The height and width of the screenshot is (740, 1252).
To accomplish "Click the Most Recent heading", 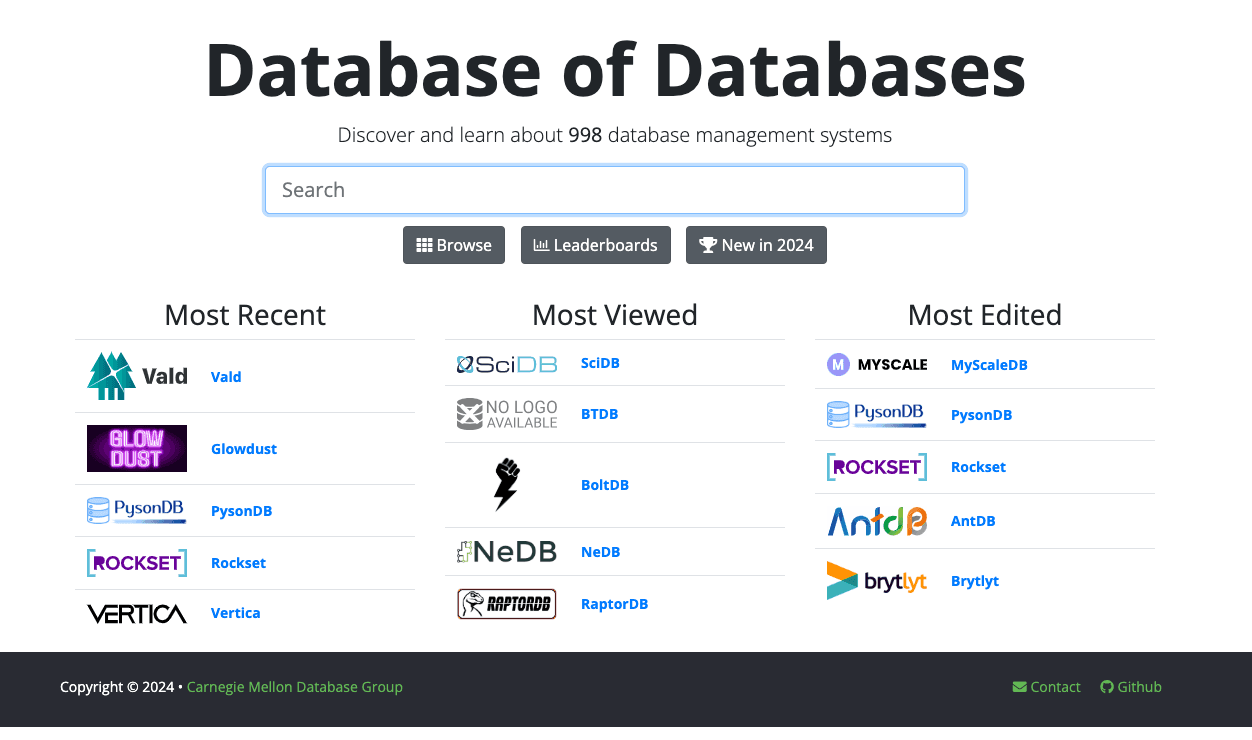I will click(x=245, y=315).
